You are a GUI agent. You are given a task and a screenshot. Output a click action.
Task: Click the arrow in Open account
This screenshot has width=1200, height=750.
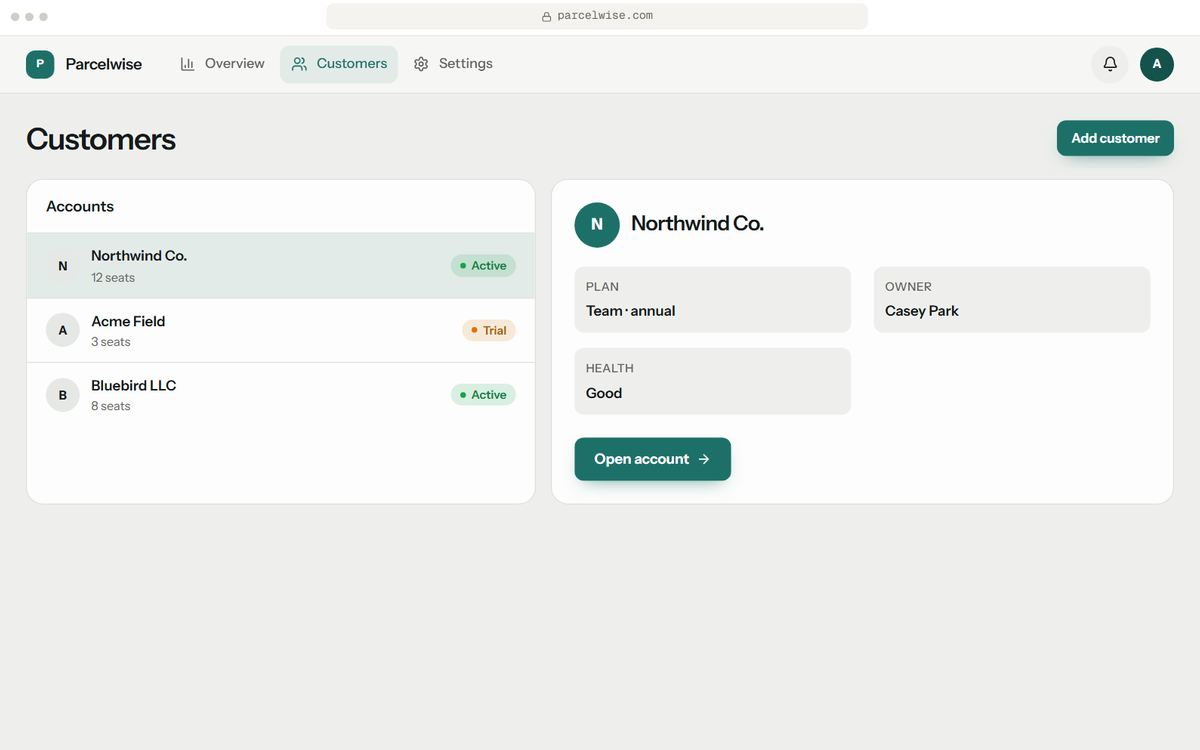[704, 459]
